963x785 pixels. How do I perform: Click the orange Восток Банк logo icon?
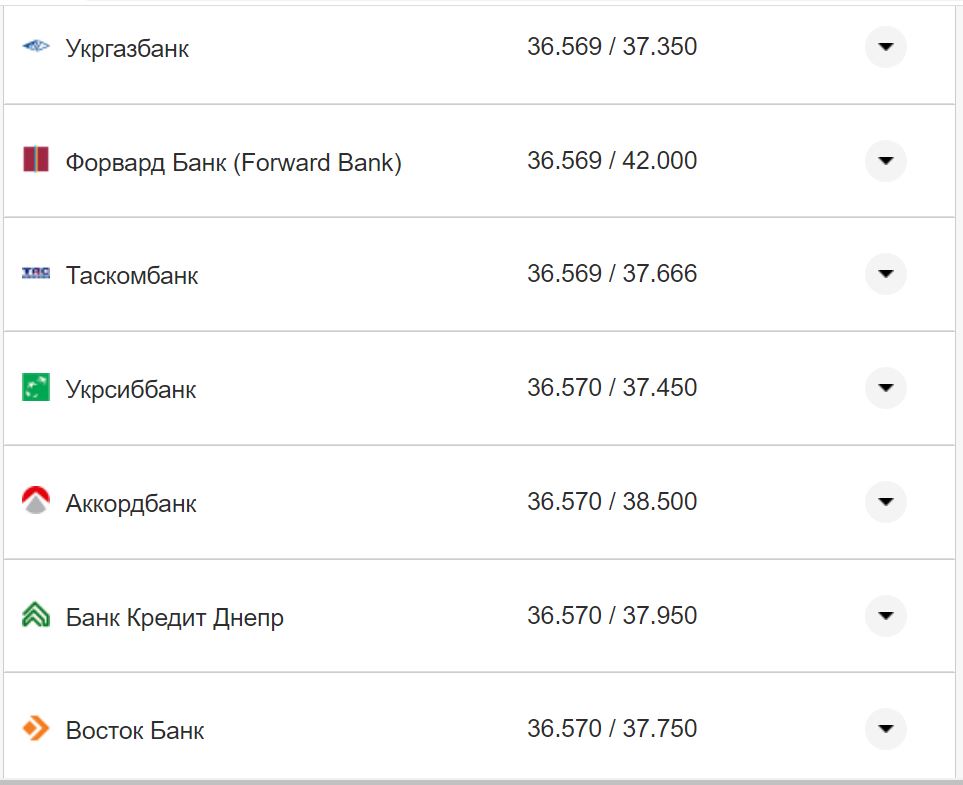[36, 729]
